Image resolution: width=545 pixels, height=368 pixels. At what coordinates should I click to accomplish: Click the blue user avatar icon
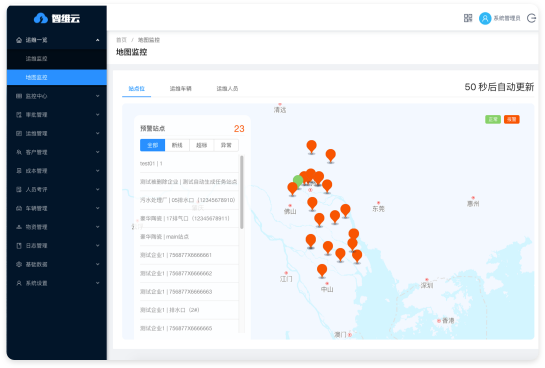click(x=485, y=18)
